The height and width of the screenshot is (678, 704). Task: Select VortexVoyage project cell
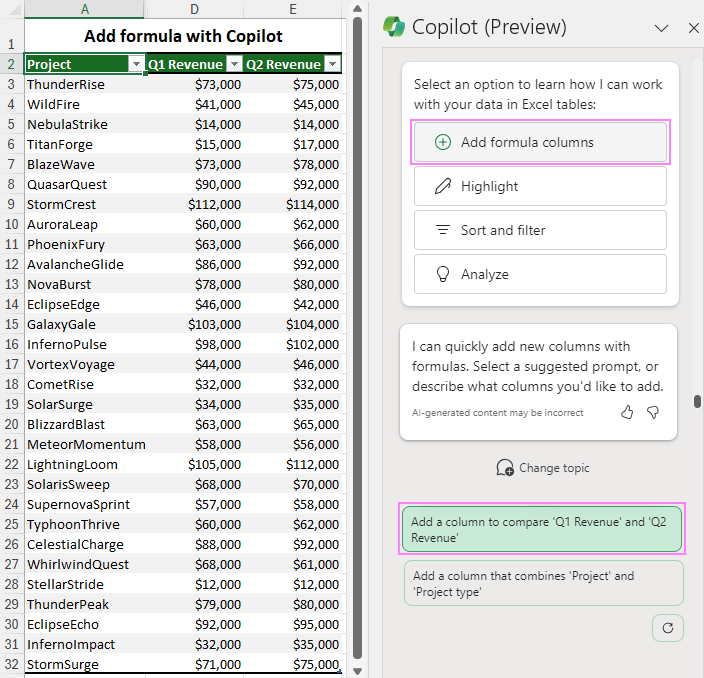coord(85,364)
